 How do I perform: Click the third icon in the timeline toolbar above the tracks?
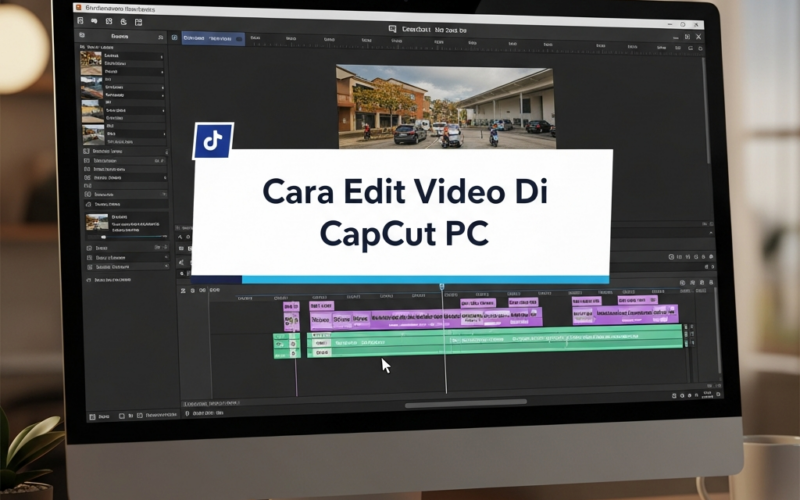[203, 290]
